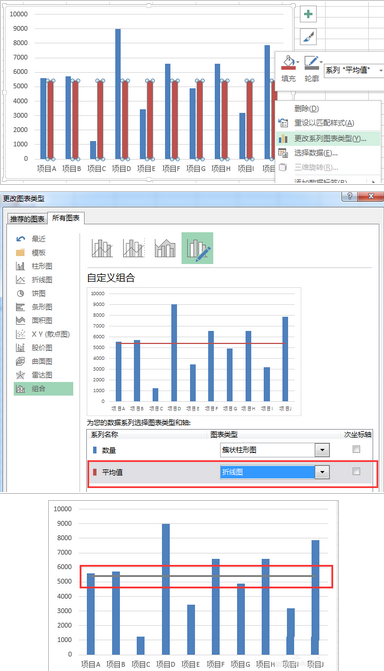Enable secondary axis for 数量 series
Viewport: 384px width, 671px height.
pyautogui.click(x=356, y=449)
